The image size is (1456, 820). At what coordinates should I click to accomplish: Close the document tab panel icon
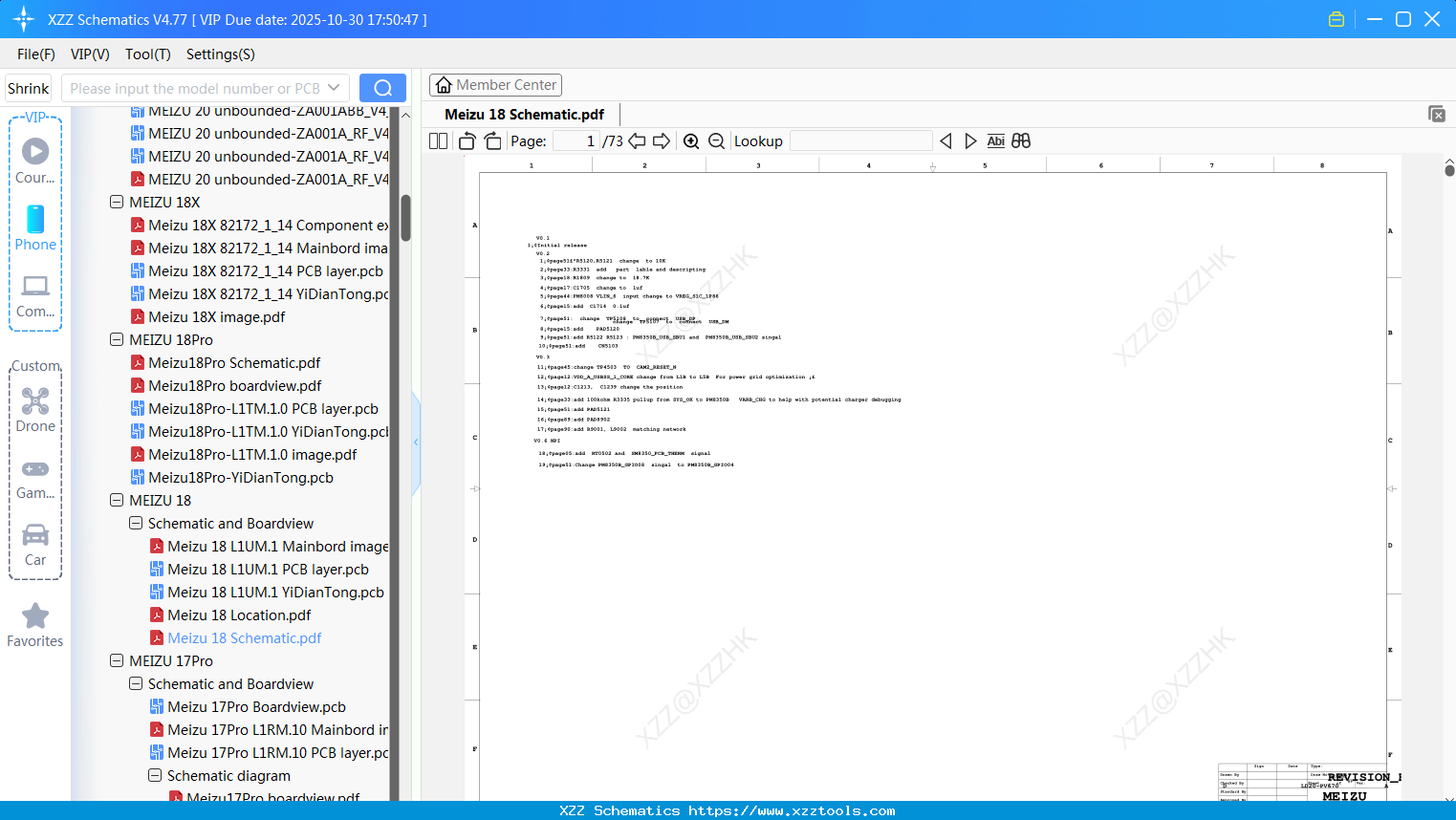click(x=1436, y=114)
